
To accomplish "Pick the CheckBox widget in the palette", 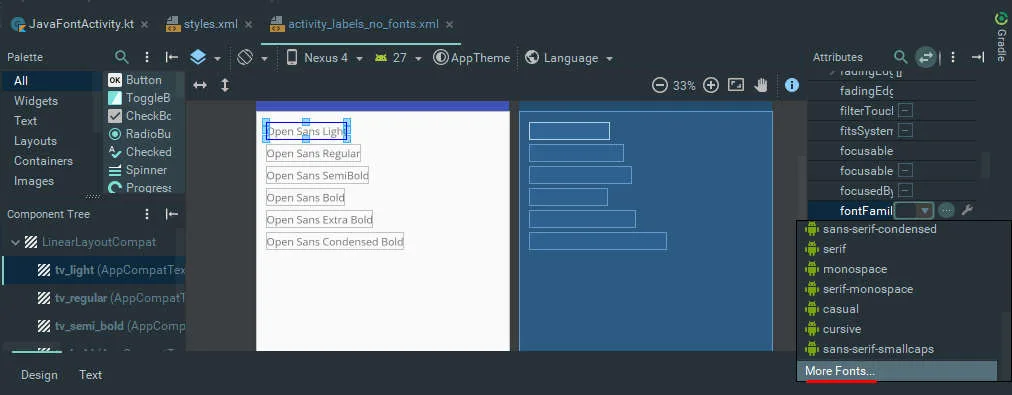I will pos(139,116).
